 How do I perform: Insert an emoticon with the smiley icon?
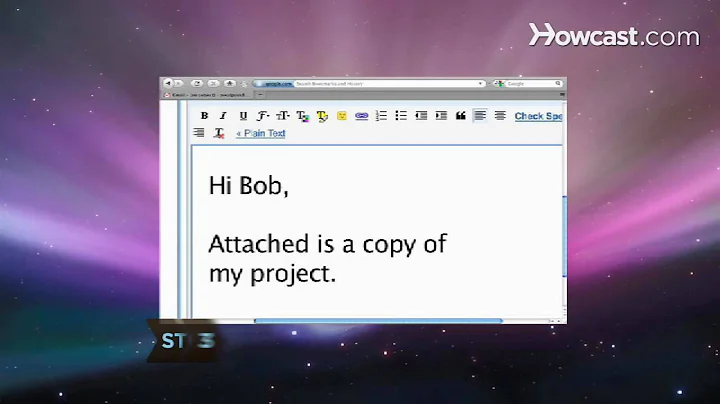pyautogui.click(x=342, y=116)
